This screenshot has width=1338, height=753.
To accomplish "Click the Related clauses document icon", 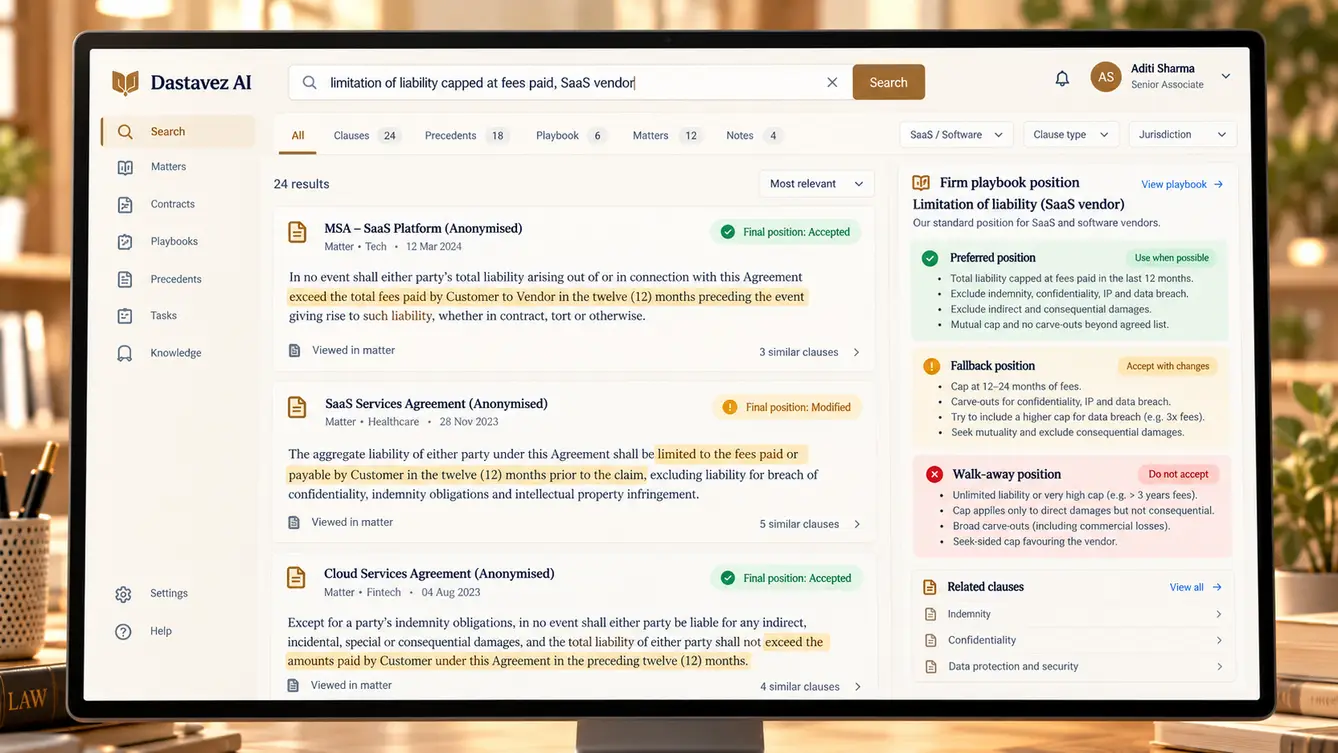I will [x=929, y=587].
